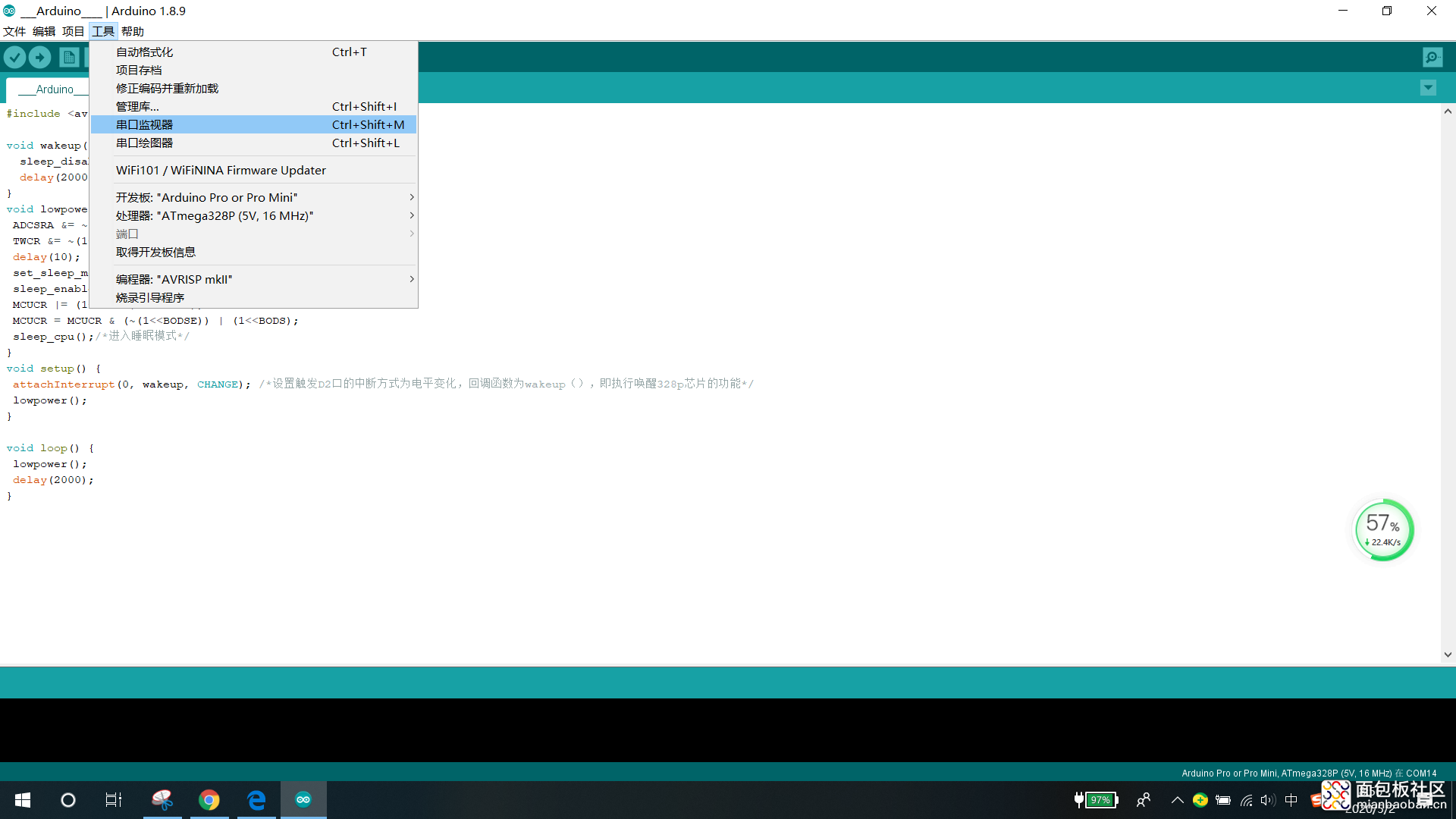Click the Upload/Verify toolbar icon
Viewport: 1456px width, 819px height.
click(40, 57)
